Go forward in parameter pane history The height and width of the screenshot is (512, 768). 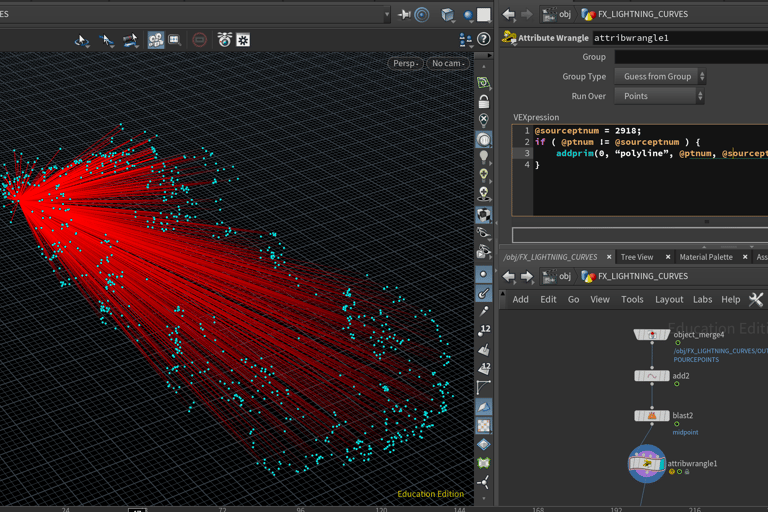coord(527,14)
